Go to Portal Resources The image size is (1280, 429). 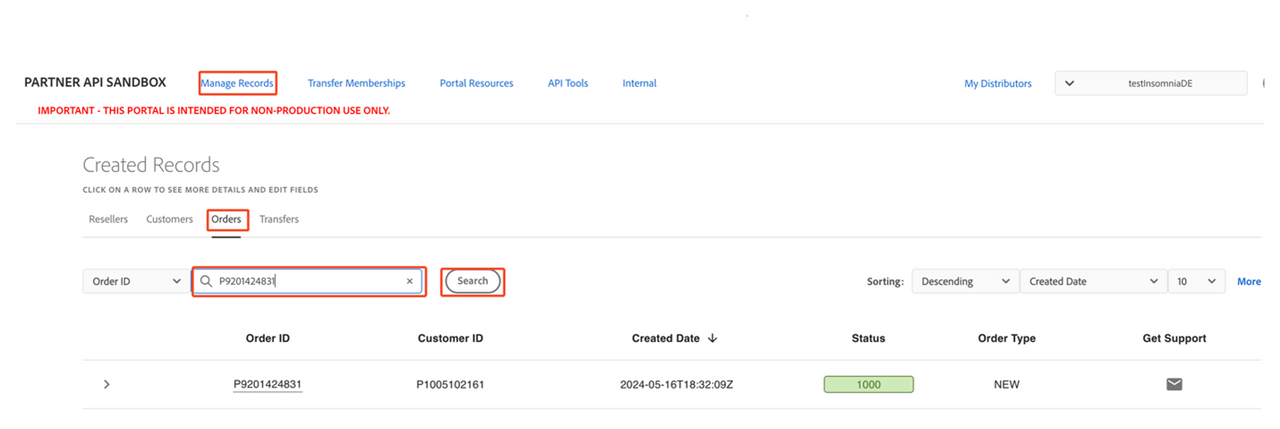(476, 84)
